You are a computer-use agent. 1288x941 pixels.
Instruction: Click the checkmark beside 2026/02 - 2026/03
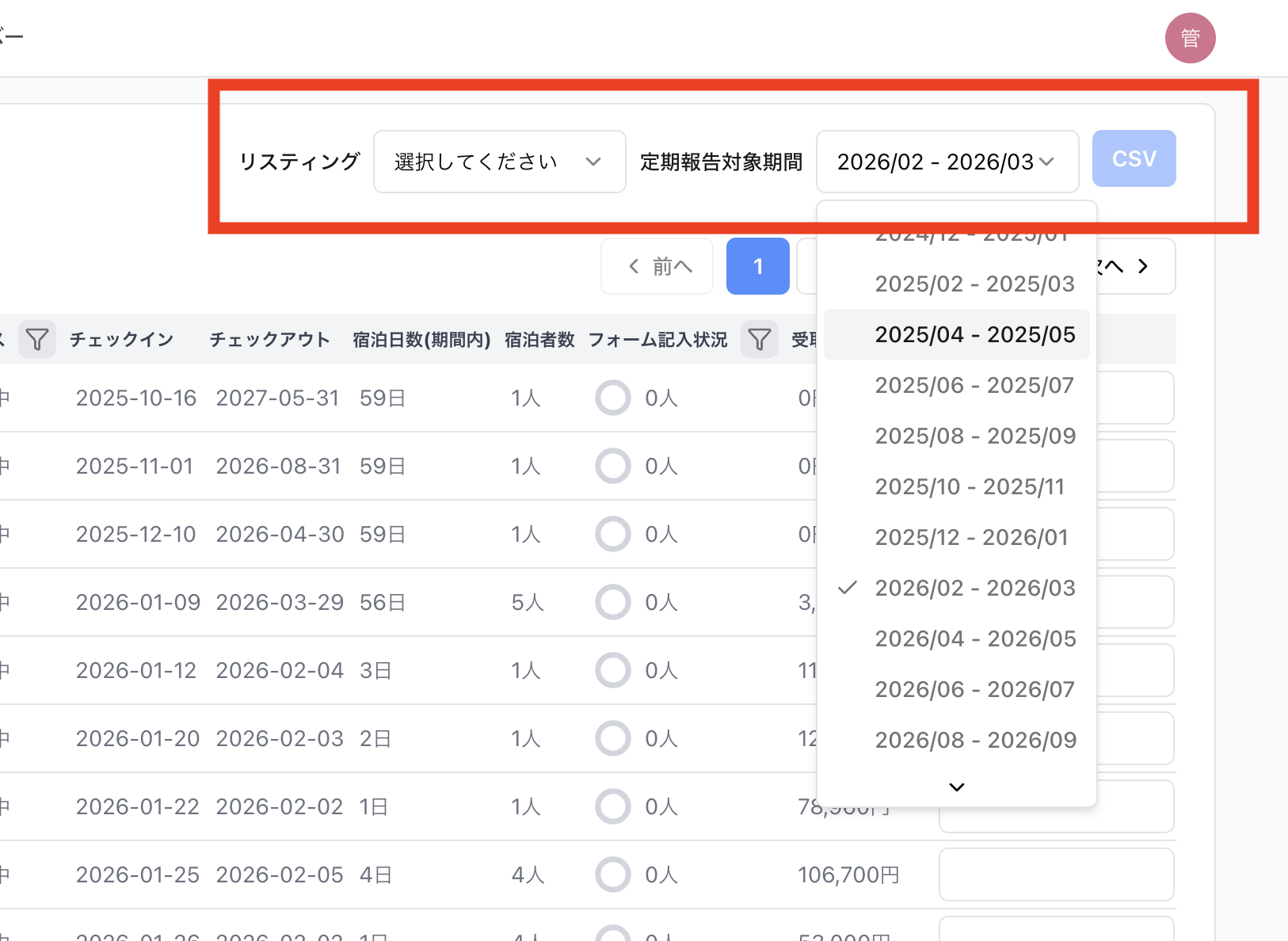point(848,588)
